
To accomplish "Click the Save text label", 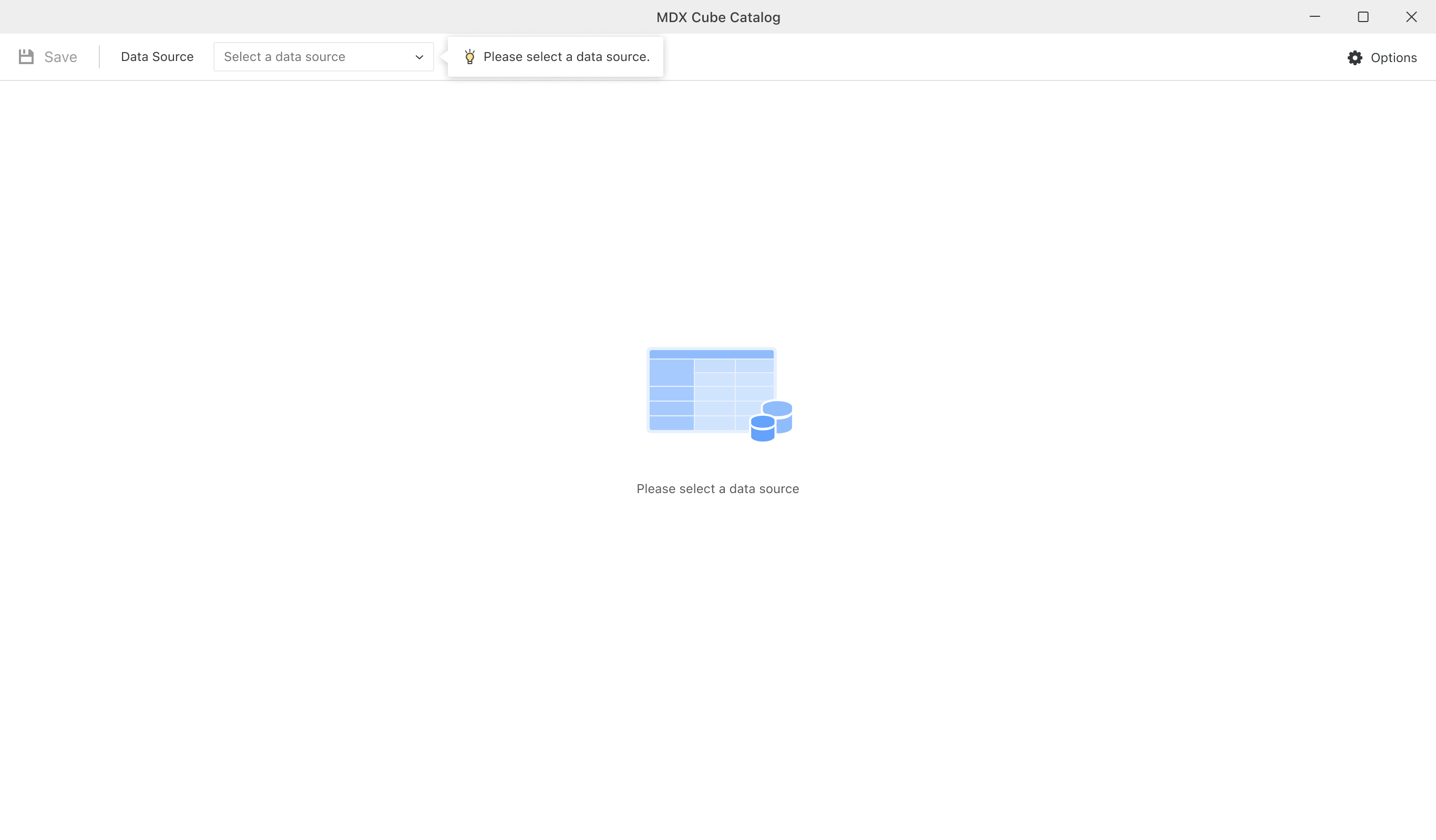I will [60, 57].
